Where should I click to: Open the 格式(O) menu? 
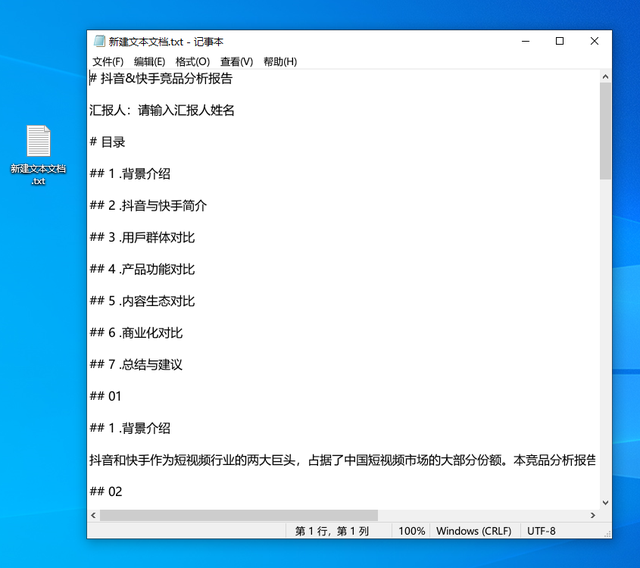(x=193, y=62)
